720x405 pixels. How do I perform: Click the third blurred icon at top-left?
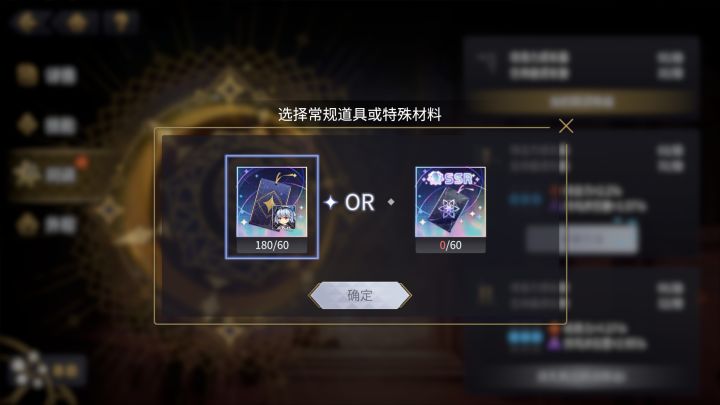[x=121, y=22]
